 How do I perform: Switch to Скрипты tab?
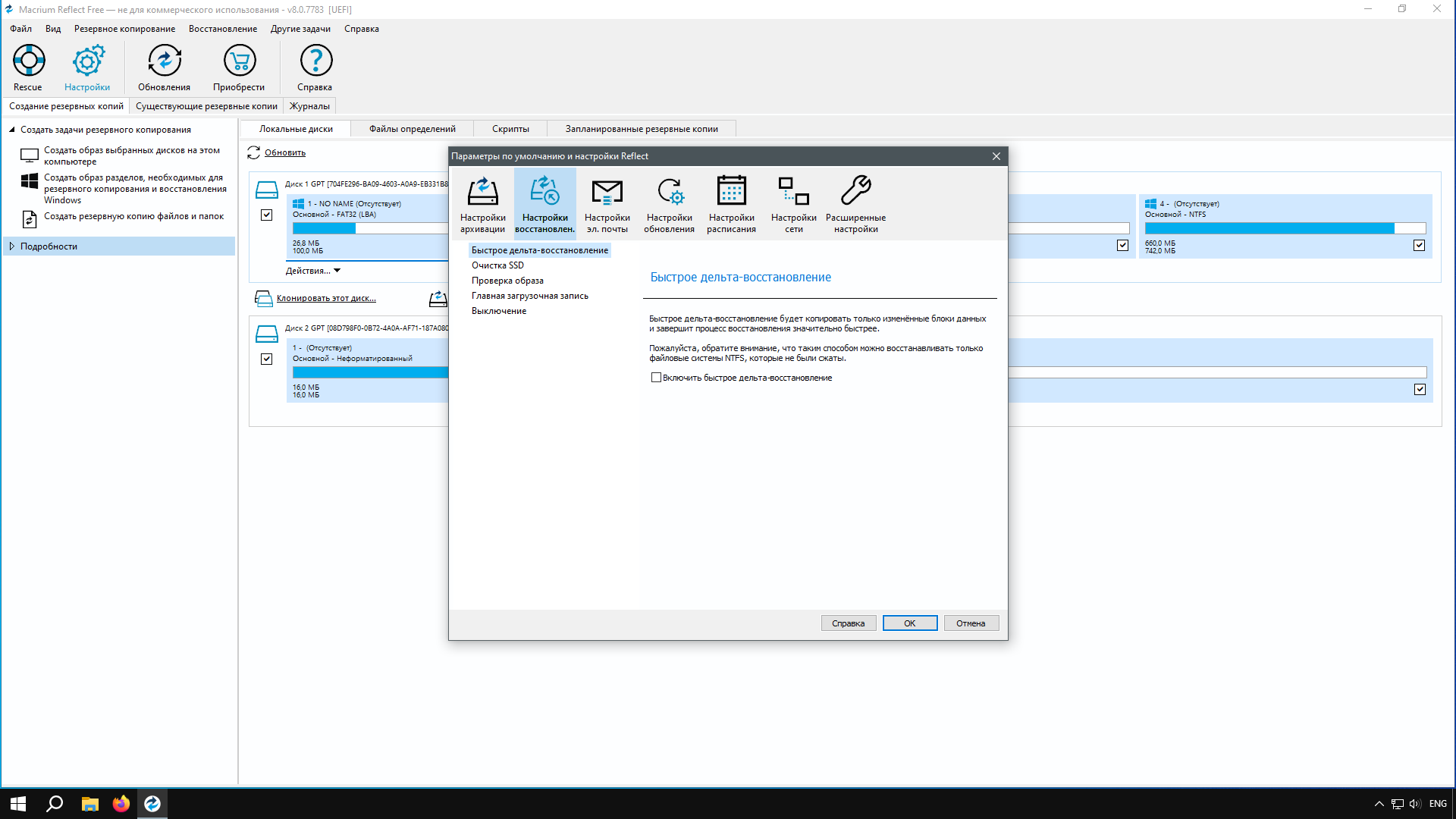[510, 129]
